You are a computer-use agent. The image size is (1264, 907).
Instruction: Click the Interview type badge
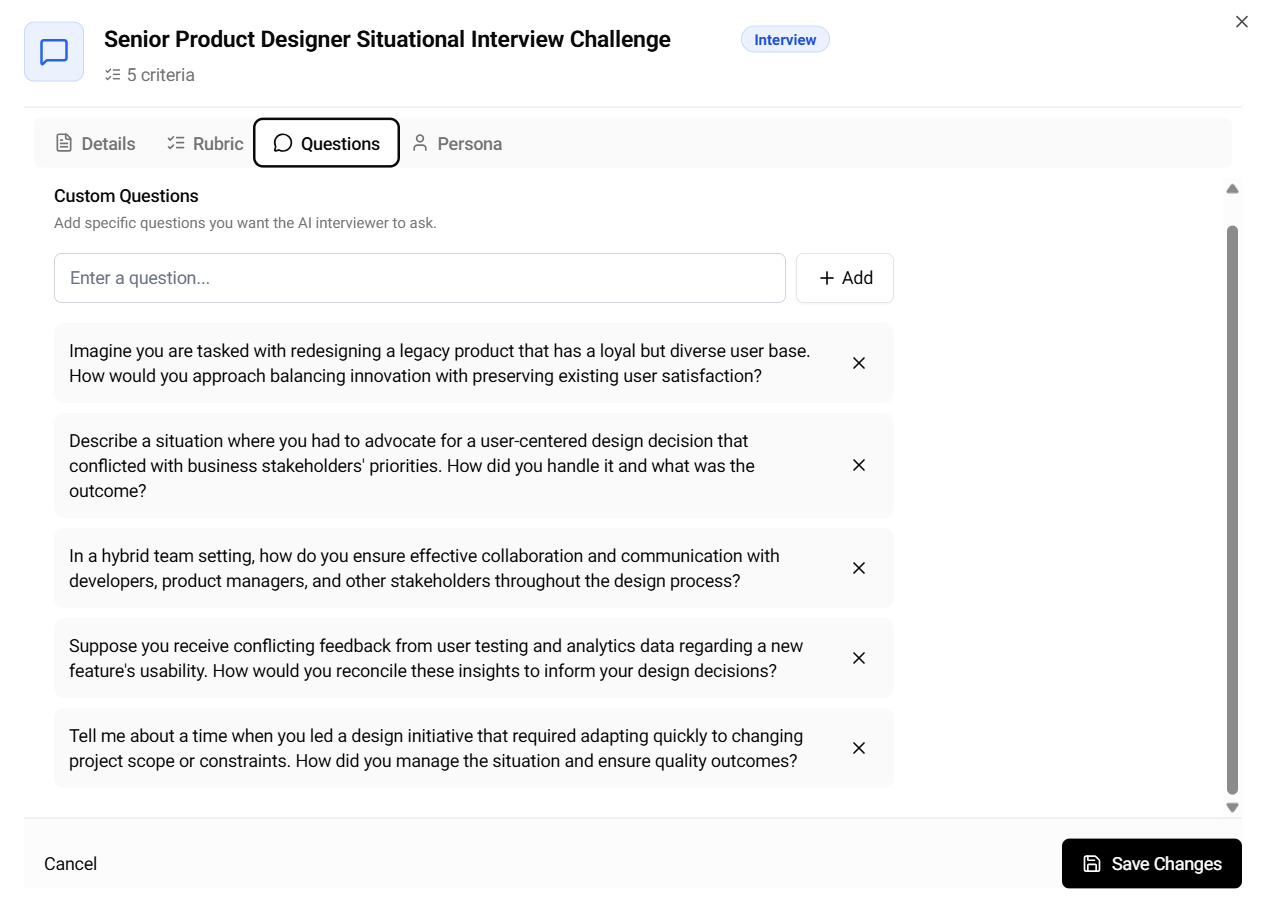point(785,40)
